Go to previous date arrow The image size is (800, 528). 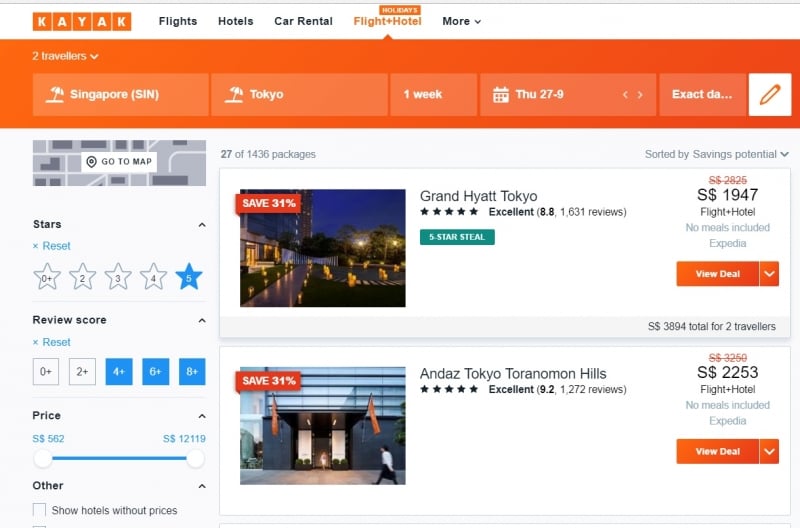point(625,95)
